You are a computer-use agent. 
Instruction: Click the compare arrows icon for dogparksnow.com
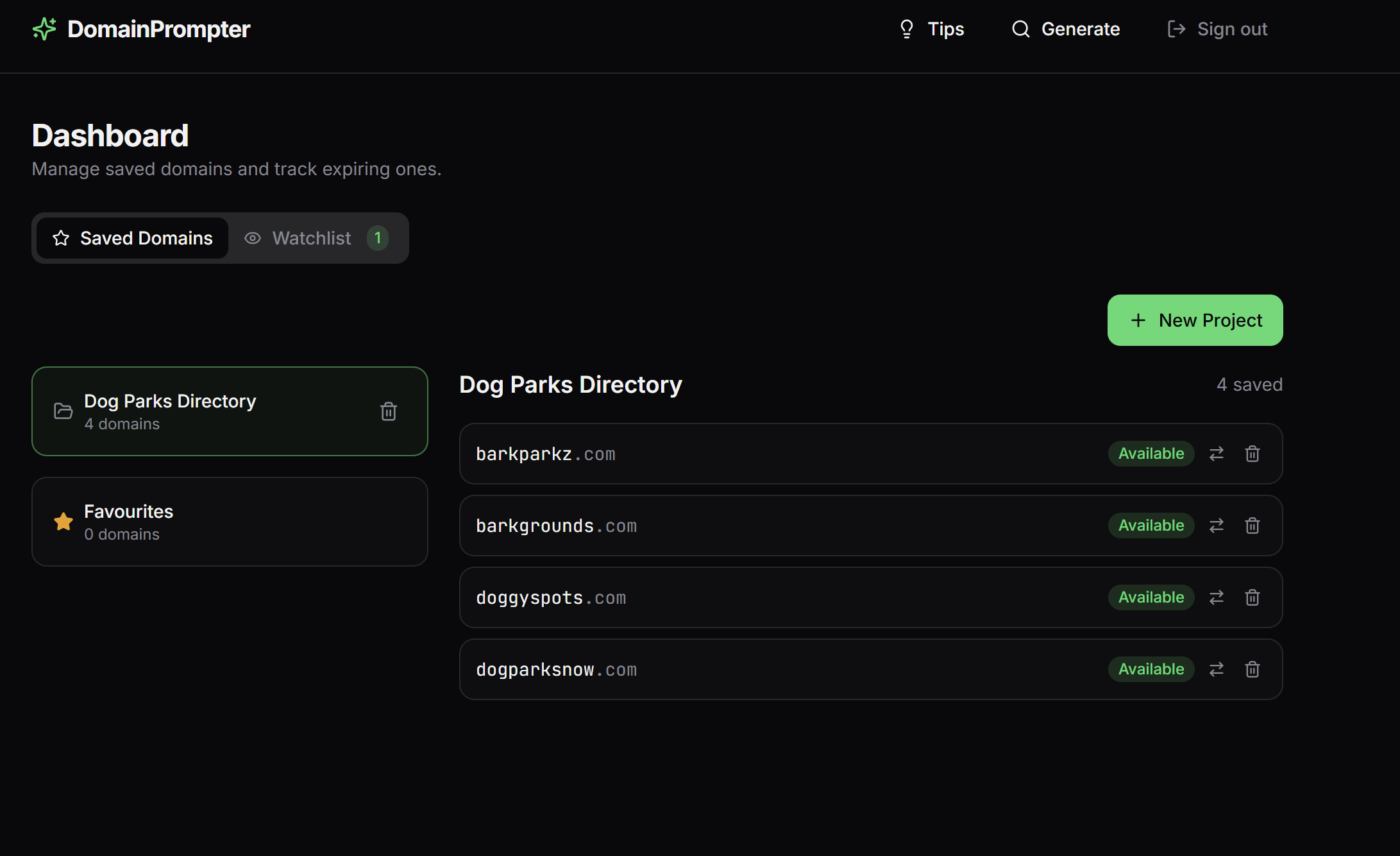coord(1217,669)
